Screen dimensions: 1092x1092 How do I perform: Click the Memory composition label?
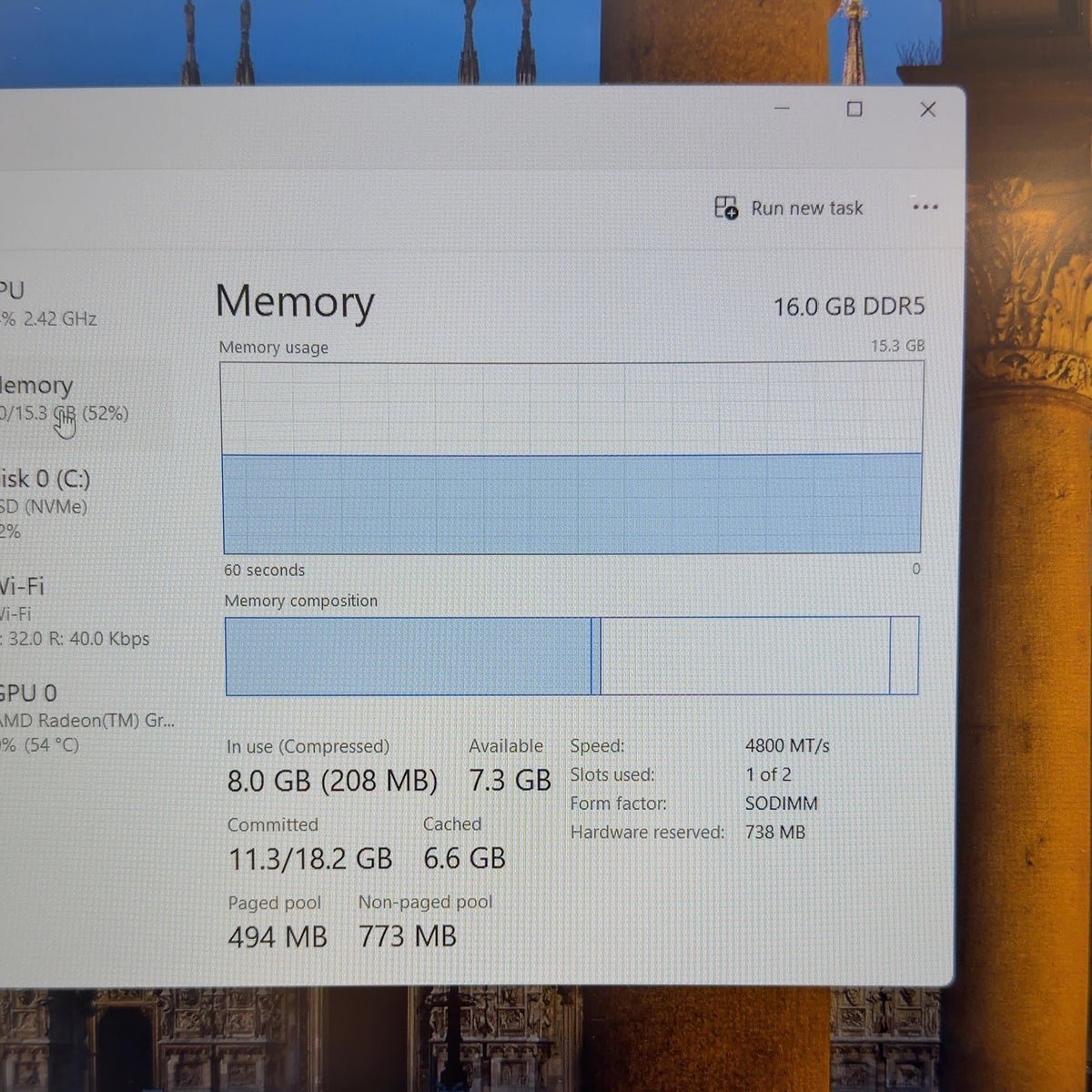click(x=301, y=601)
